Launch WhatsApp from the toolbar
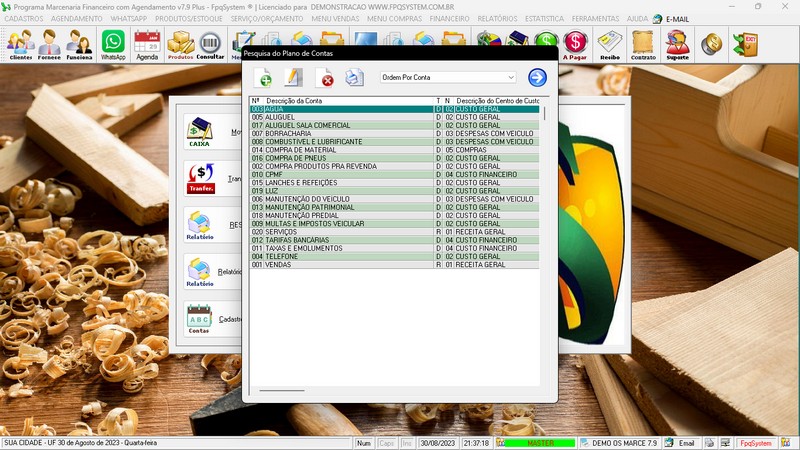 [x=113, y=44]
